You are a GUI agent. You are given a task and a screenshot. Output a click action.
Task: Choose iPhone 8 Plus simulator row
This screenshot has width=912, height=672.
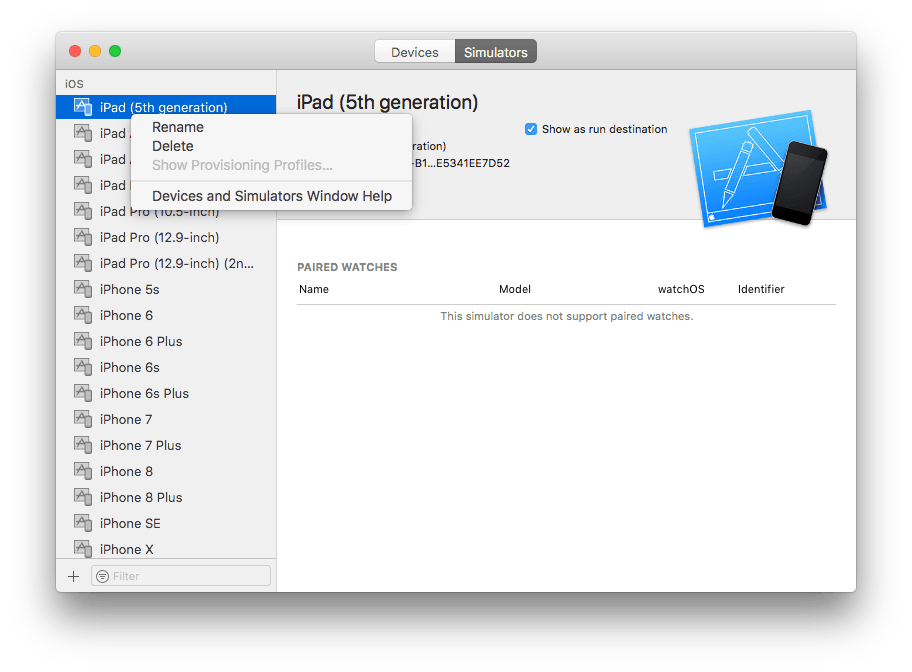pyautogui.click(x=166, y=497)
